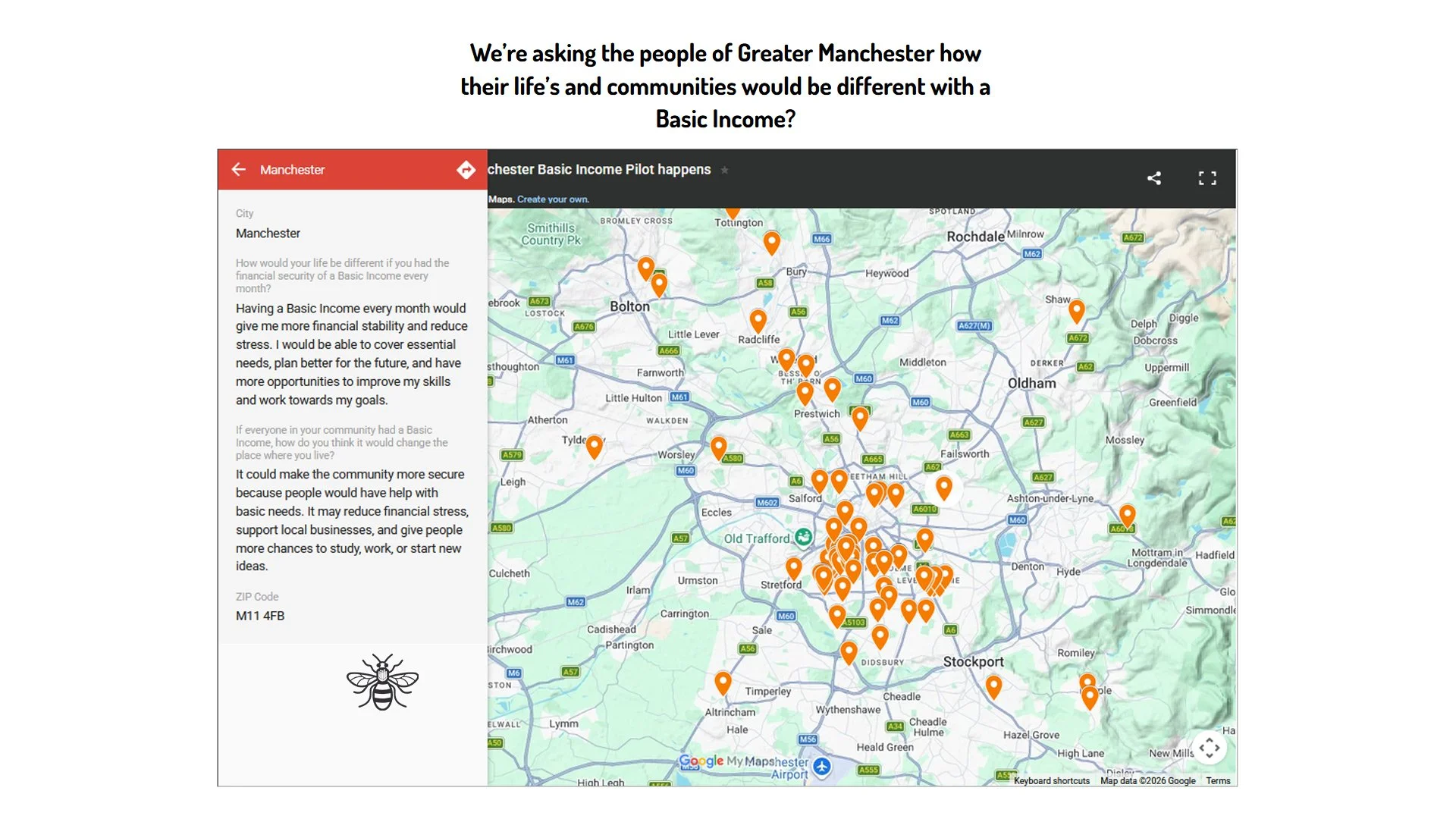Select the orange pin above Stretford label
The image size is (1456, 819).
pyautogui.click(x=793, y=568)
